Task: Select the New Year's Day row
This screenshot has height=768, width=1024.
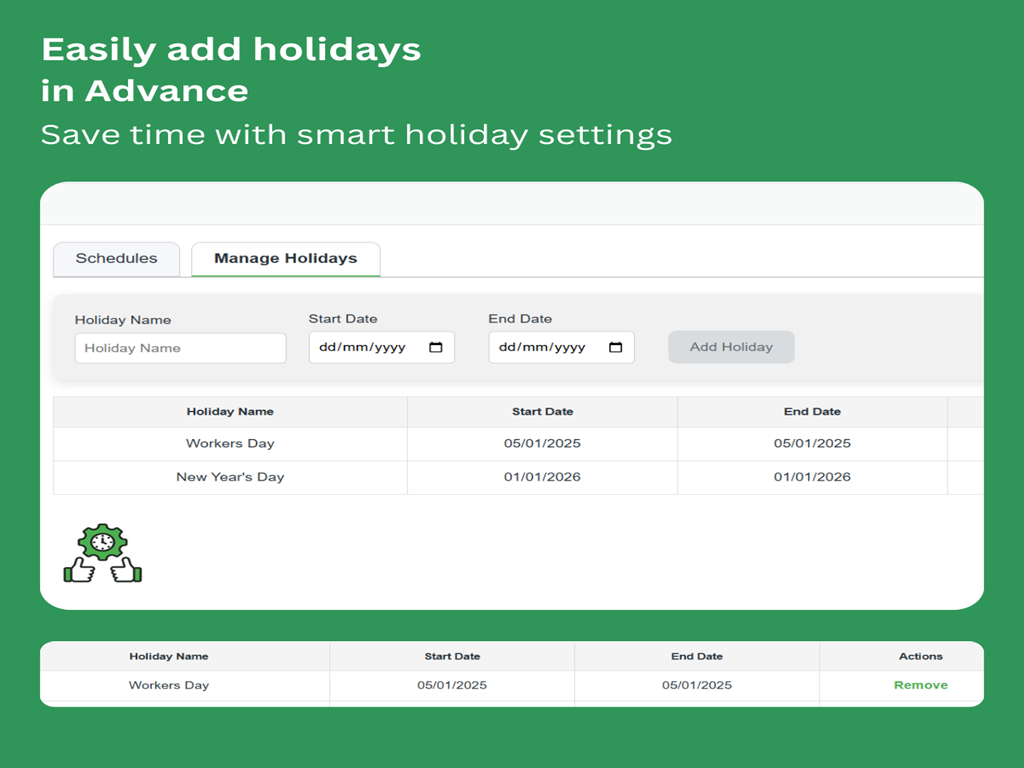Action: (230, 477)
